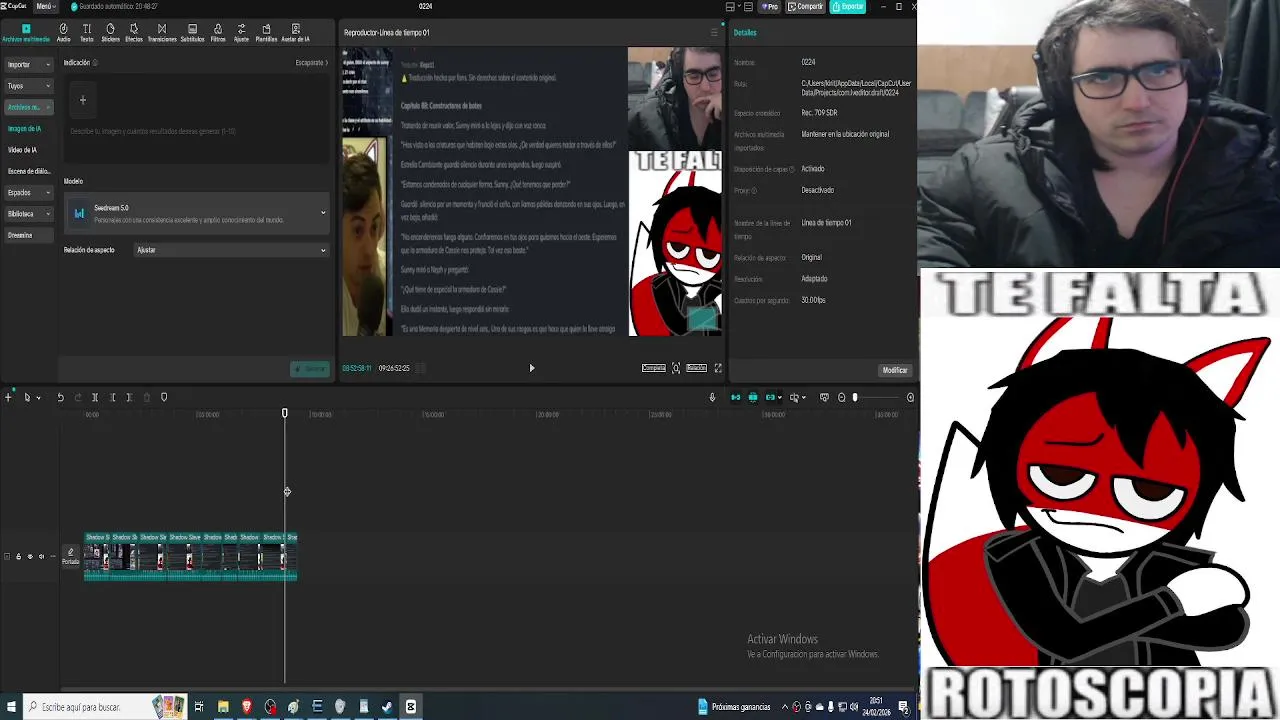The image size is (1280, 720).
Task: Click the microphone record voiceover icon
Action: coord(712,398)
